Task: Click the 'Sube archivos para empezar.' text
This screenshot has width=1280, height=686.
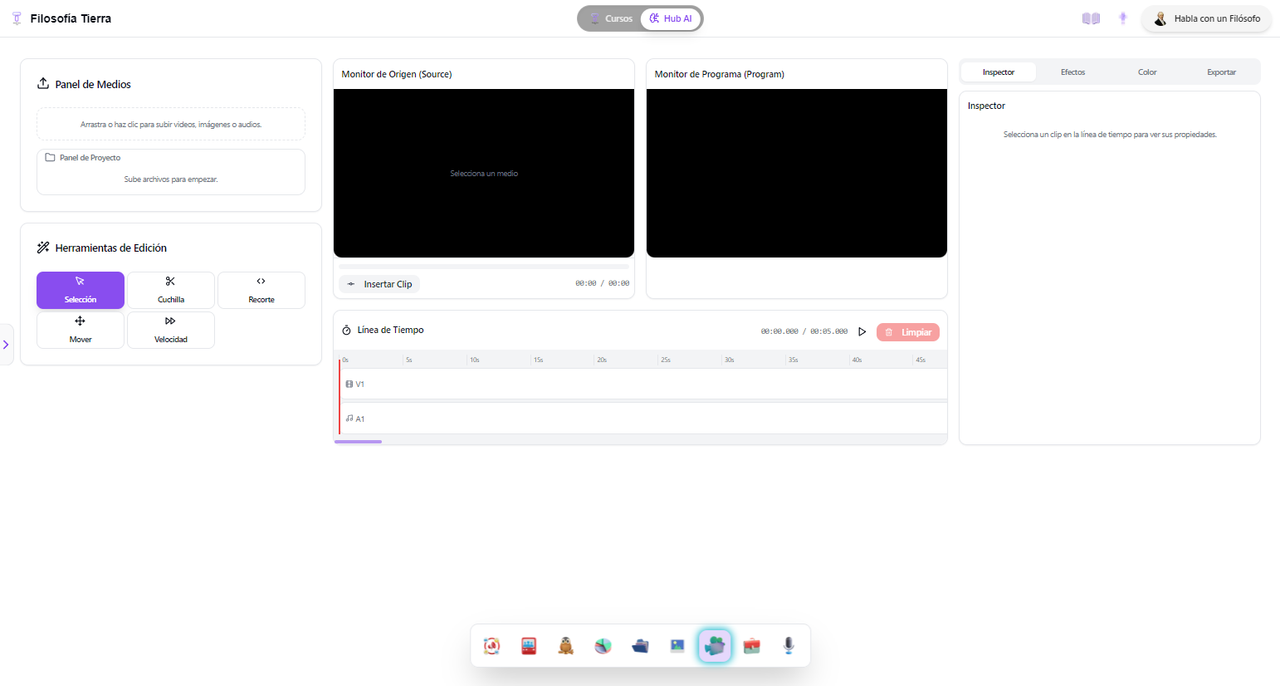Action: [171, 179]
